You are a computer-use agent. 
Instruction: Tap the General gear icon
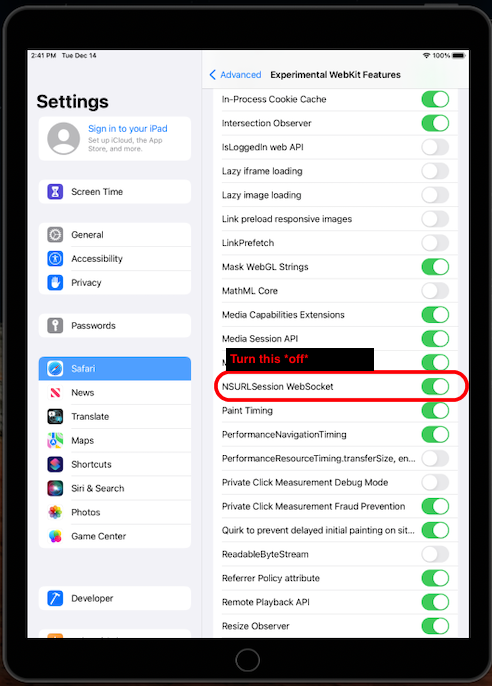click(x=55, y=234)
